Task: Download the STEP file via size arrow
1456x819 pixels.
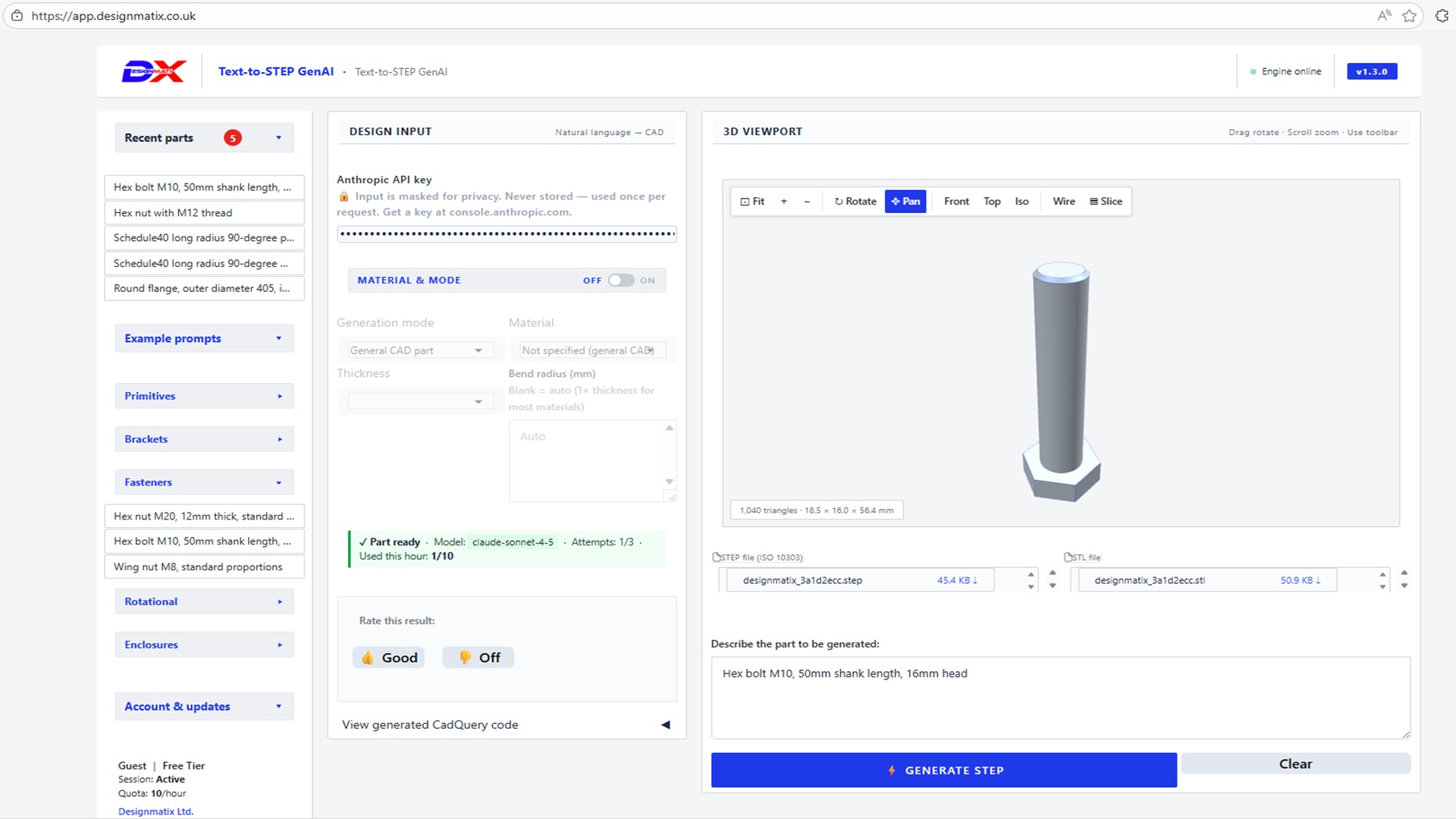Action: pyautogui.click(x=957, y=580)
